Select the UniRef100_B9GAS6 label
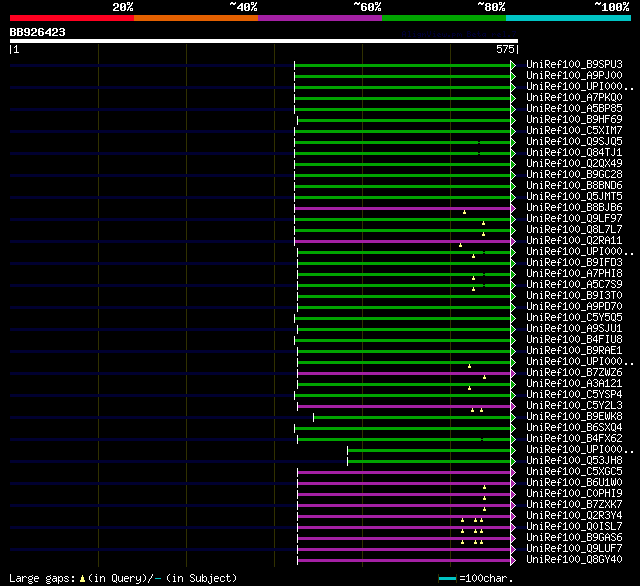Viewport: 640px width, 586px height. [x=574, y=538]
